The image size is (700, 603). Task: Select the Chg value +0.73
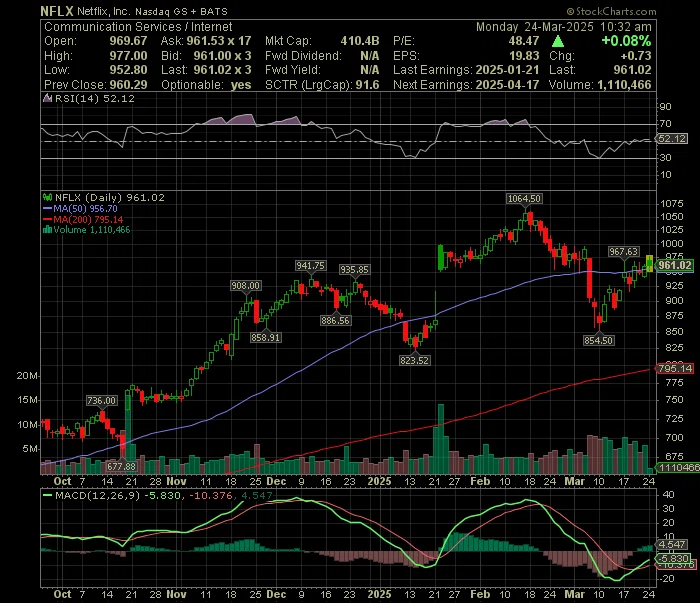coord(636,56)
